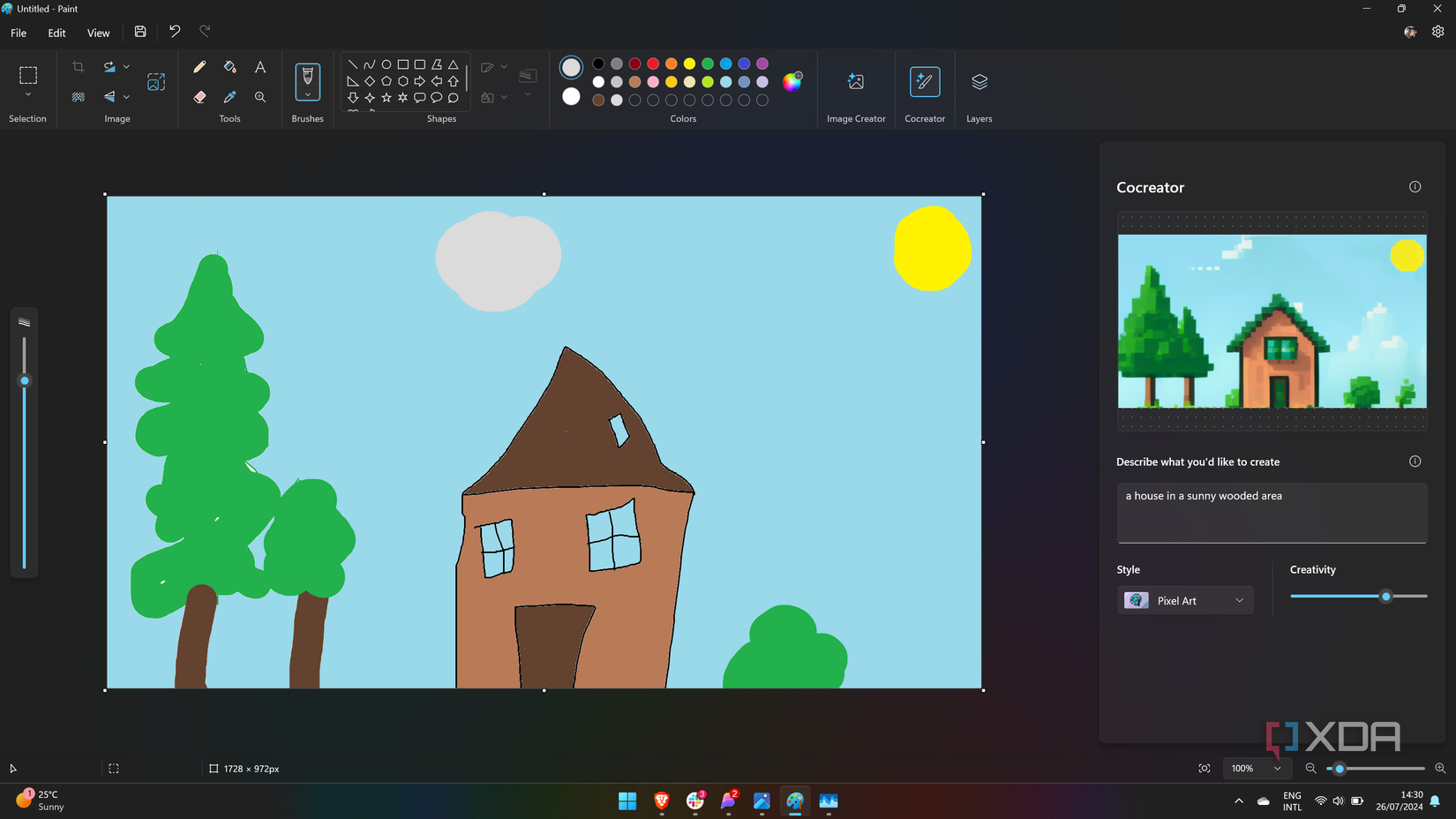Undo the last action

[x=174, y=32]
